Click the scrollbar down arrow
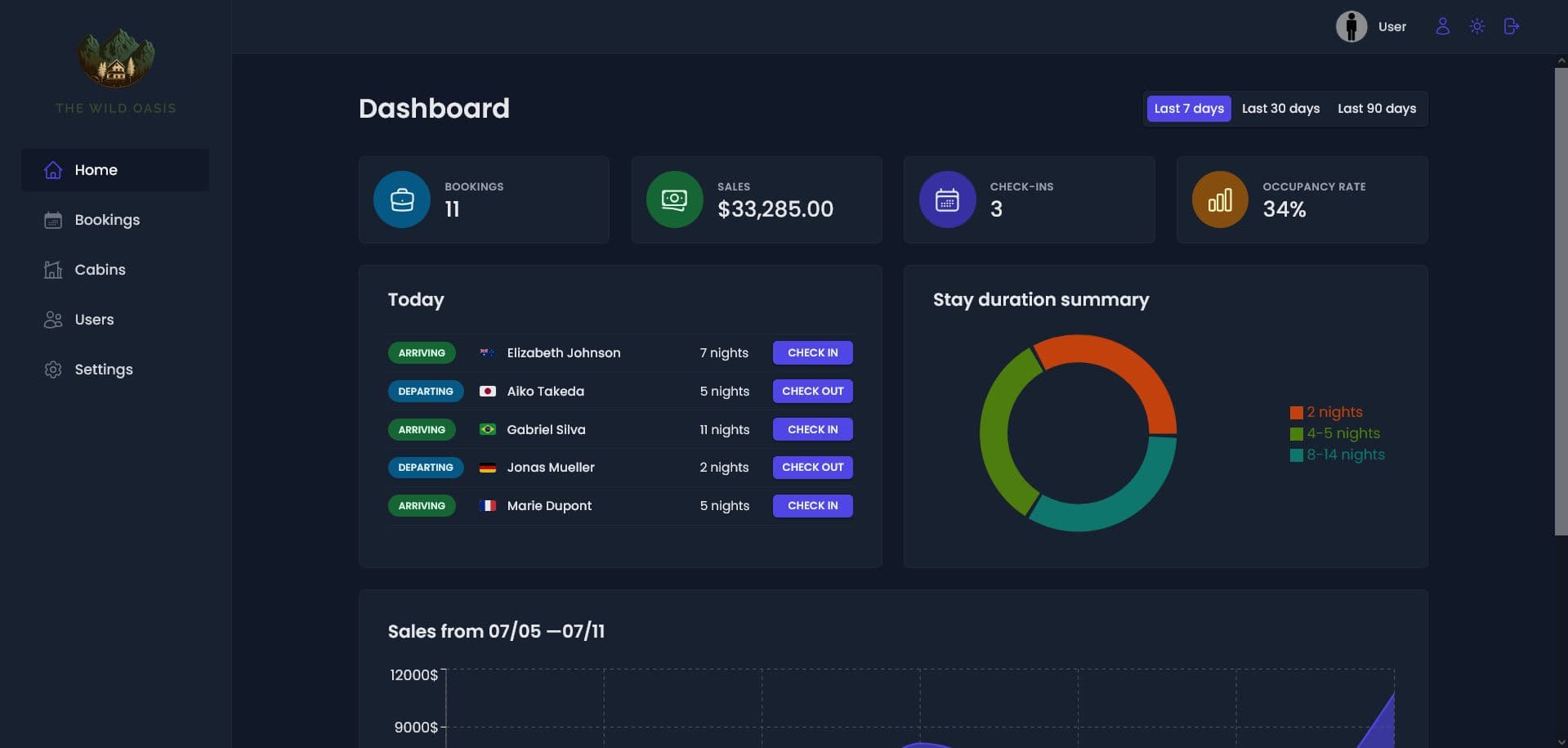Screen dimensions: 1568x748 click(x=1561, y=741)
